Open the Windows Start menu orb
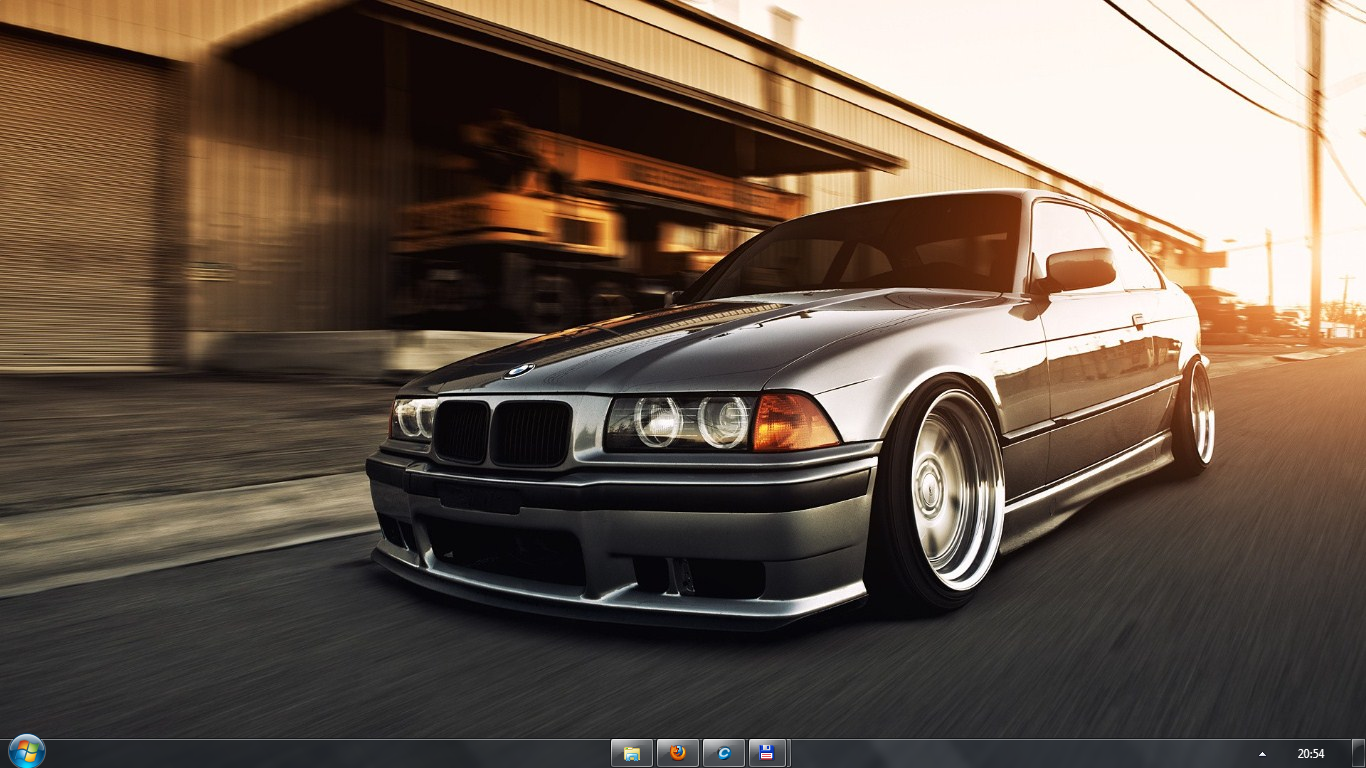Screen dimensions: 1366x768 pyautogui.click(x=26, y=751)
